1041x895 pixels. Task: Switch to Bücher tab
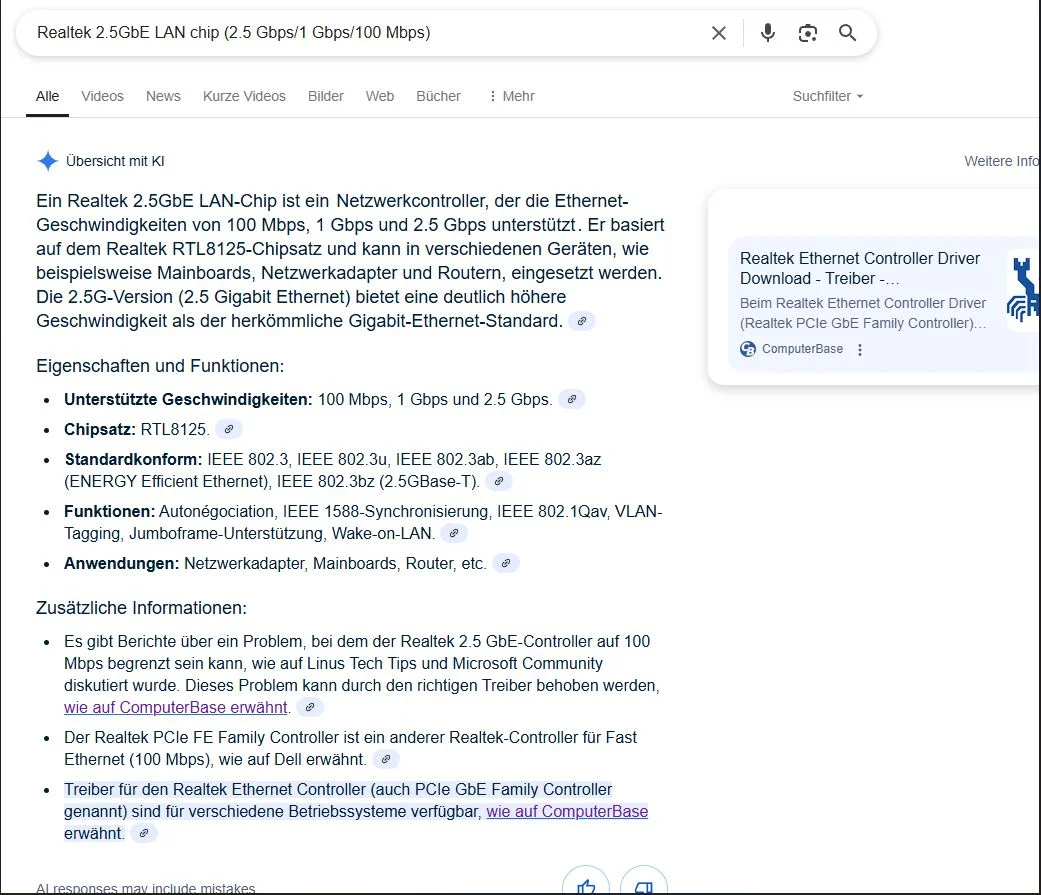click(x=438, y=96)
